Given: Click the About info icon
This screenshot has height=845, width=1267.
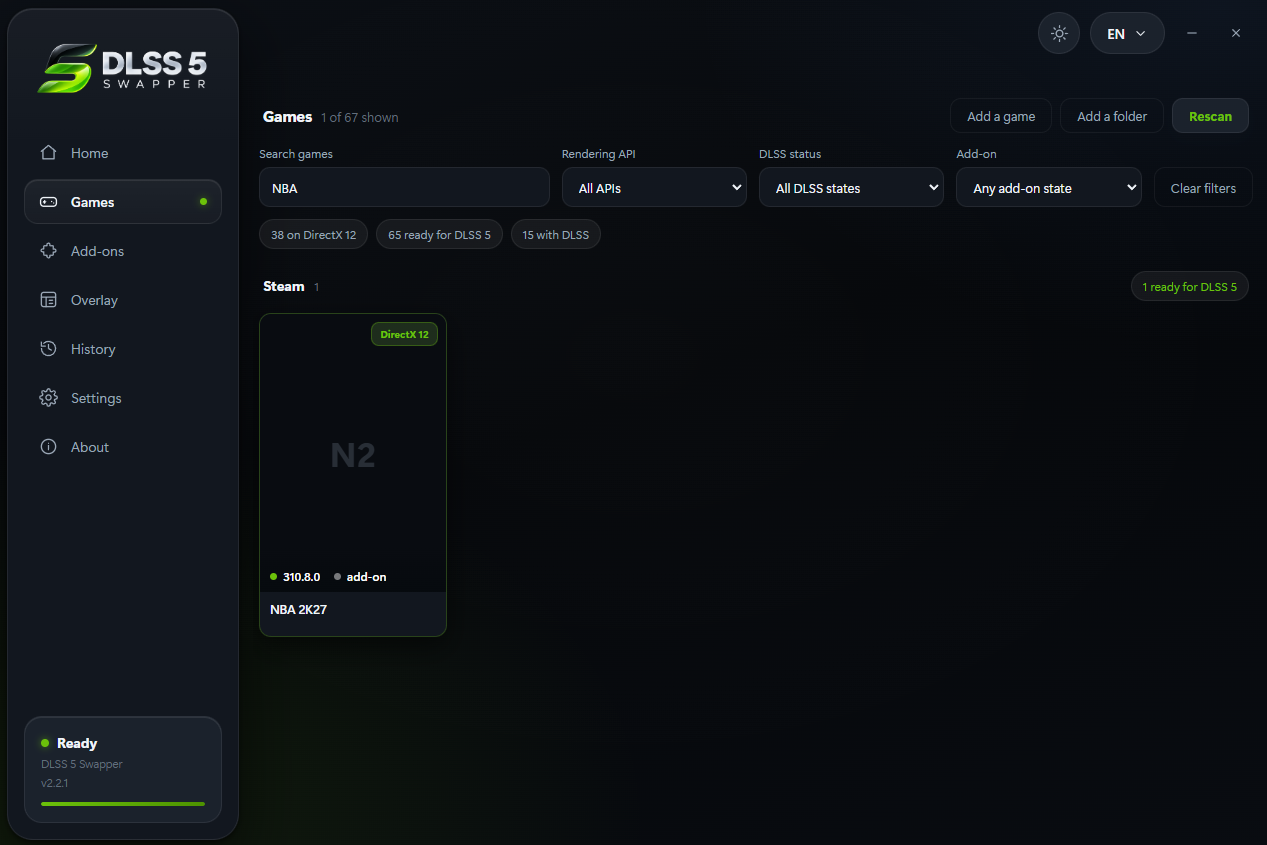Looking at the screenshot, I should pyautogui.click(x=48, y=447).
